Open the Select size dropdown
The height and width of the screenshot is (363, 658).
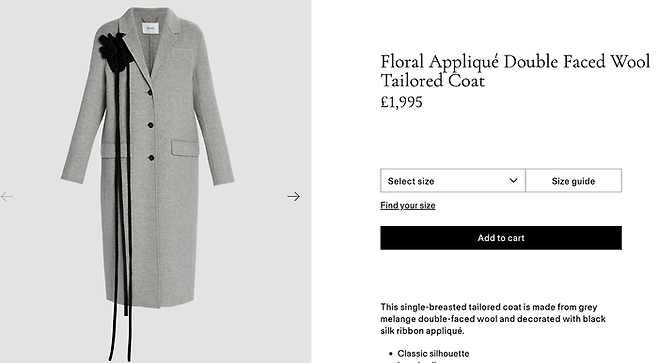(x=452, y=181)
